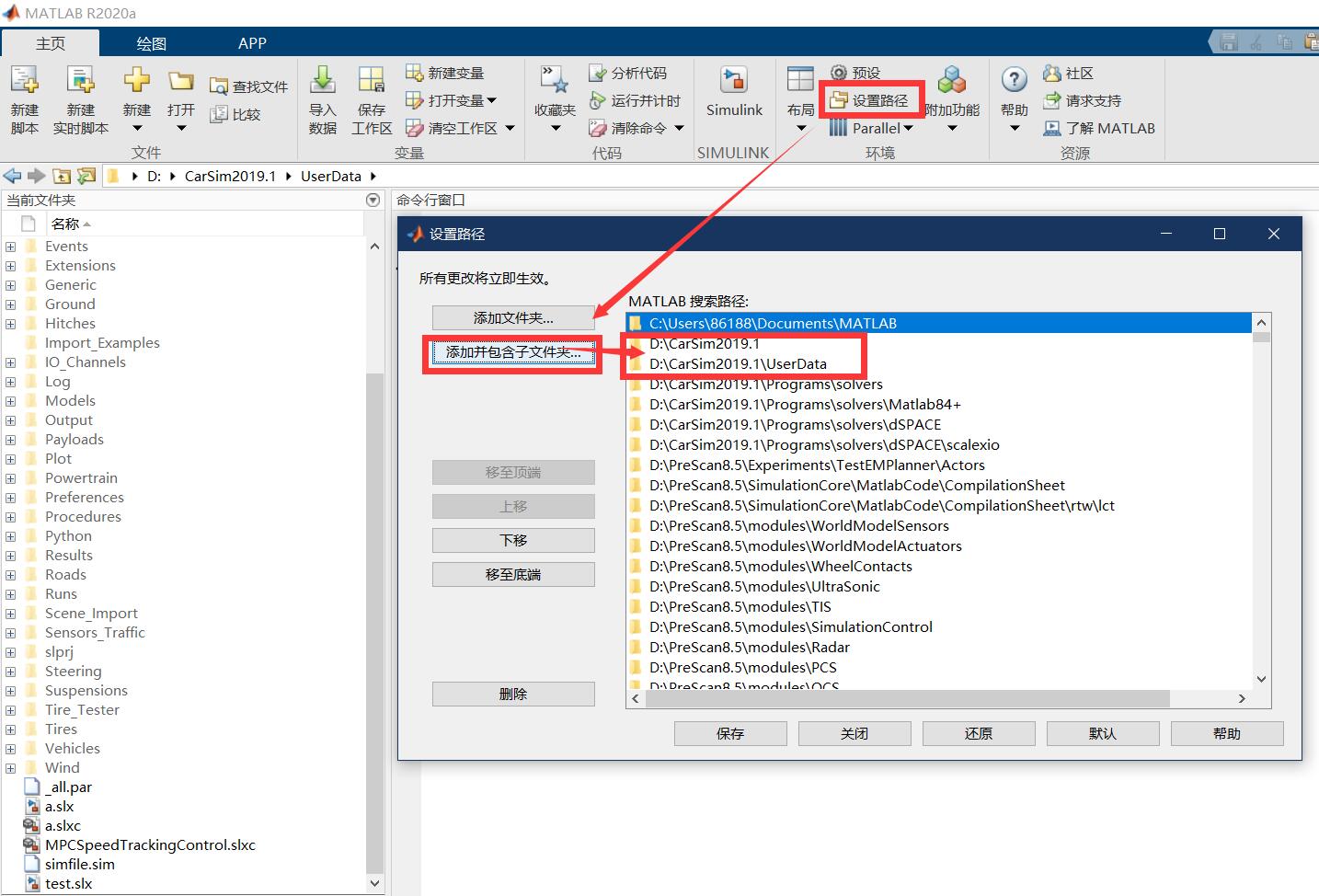Open Clear Workspace (清空工作区) dropdown arrow

point(509,129)
